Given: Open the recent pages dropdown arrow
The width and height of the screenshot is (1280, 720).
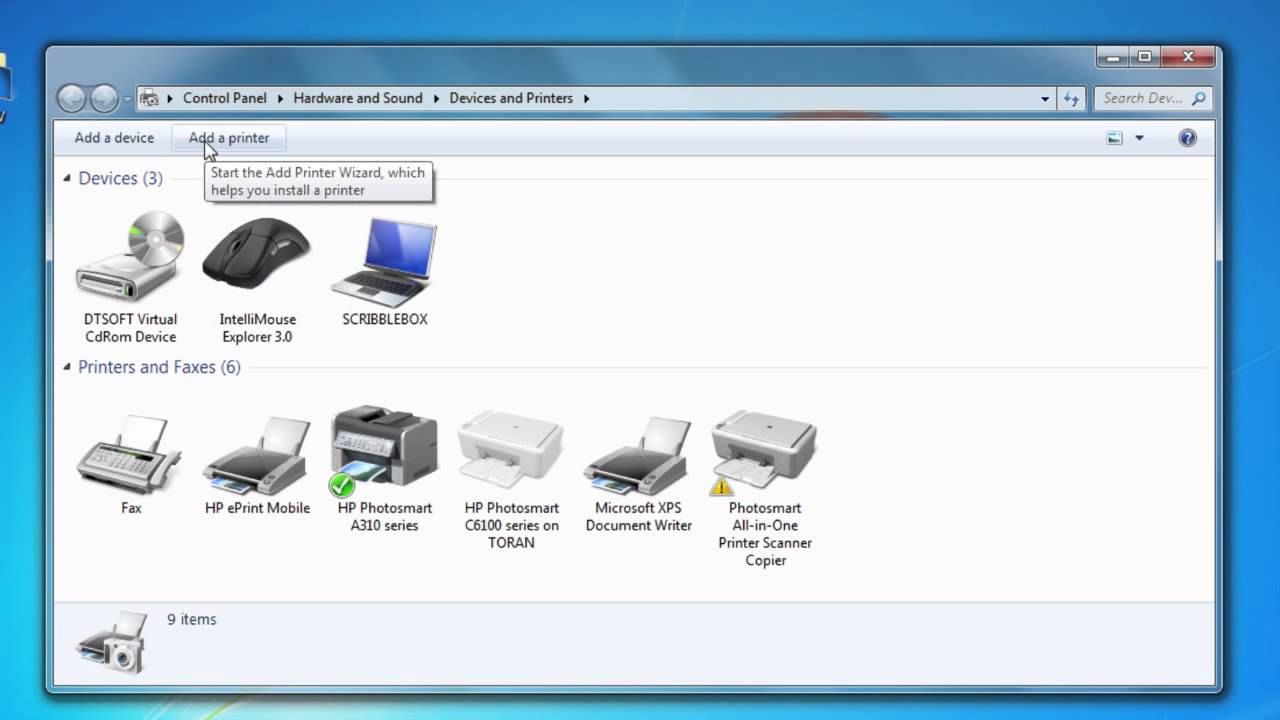Looking at the screenshot, I should pos(127,98).
